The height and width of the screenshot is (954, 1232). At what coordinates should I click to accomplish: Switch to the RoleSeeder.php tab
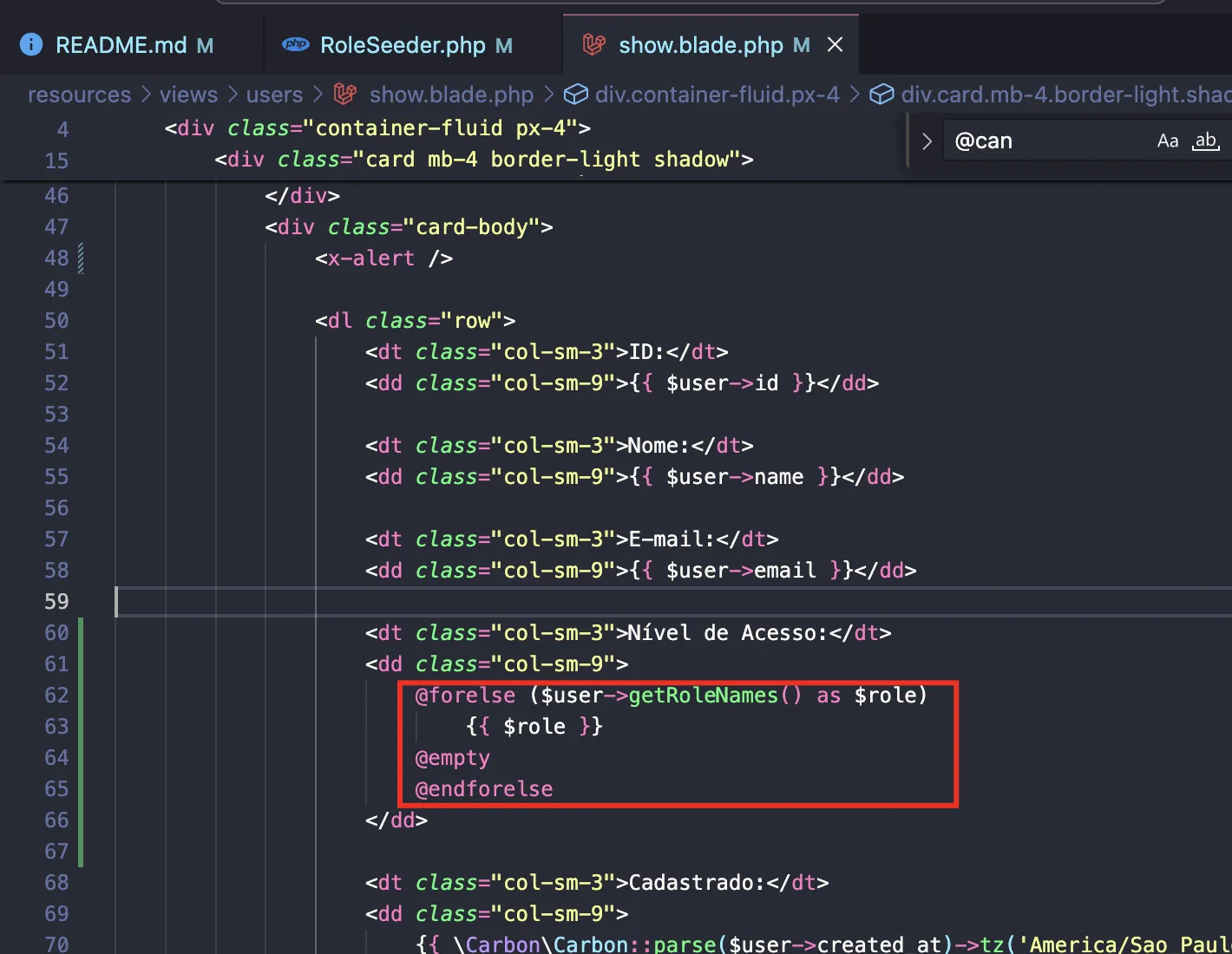coord(403,44)
